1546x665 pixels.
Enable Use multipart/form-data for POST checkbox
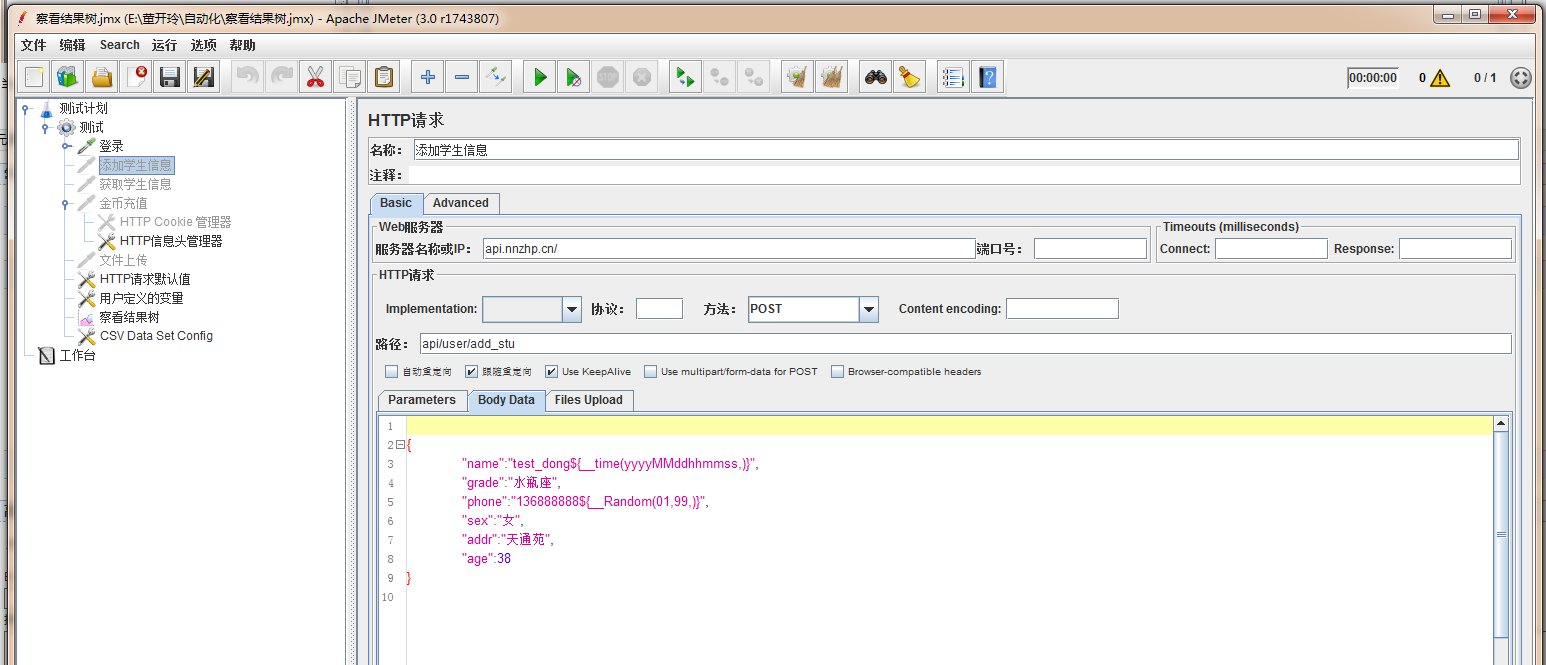pyautogui.click(x=651, y=371)
